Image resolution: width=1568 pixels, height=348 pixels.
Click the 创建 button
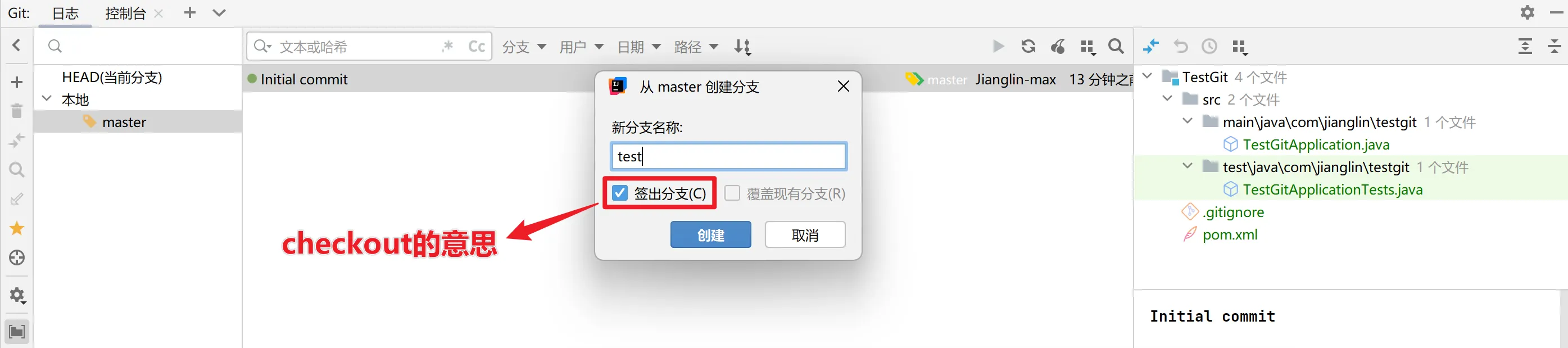click(710, 235)
